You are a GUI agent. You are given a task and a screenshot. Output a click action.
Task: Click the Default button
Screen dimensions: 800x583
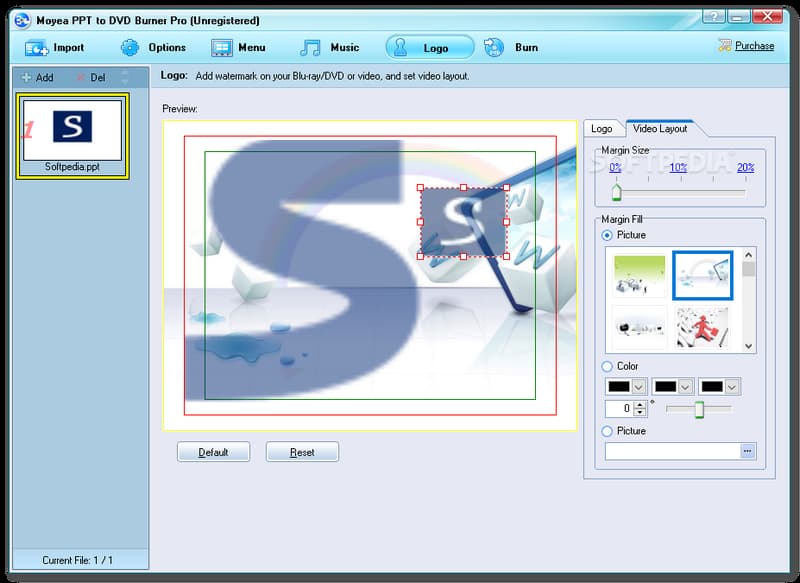[213, 452]
